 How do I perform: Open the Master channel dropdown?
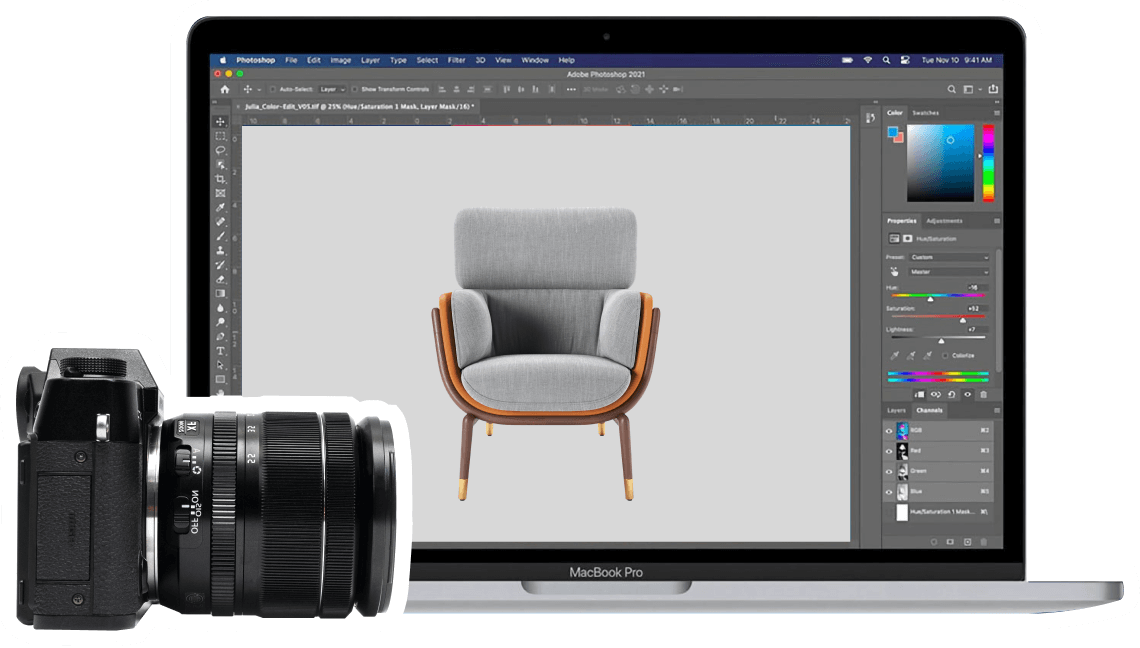950,271
